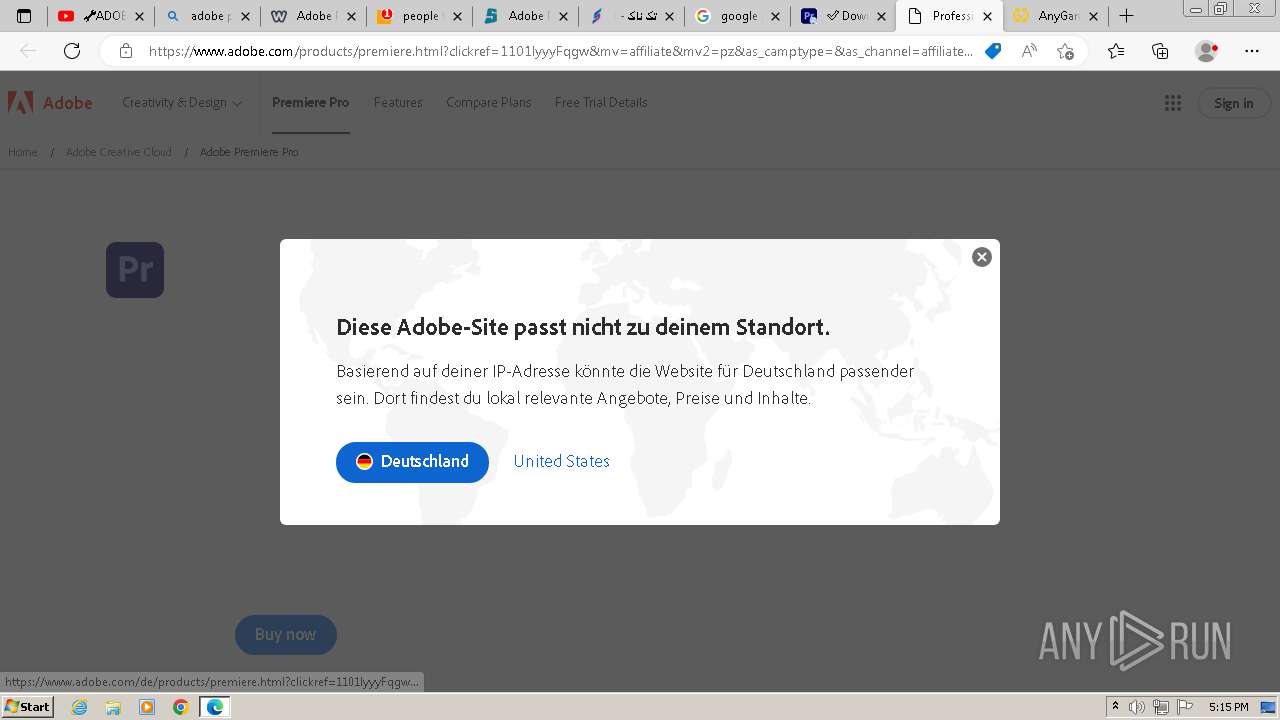Open the Premiere Pro nav item
The height and width of the screenshot is (720, 1280).
pyautogui.click(x=310, y=102)
